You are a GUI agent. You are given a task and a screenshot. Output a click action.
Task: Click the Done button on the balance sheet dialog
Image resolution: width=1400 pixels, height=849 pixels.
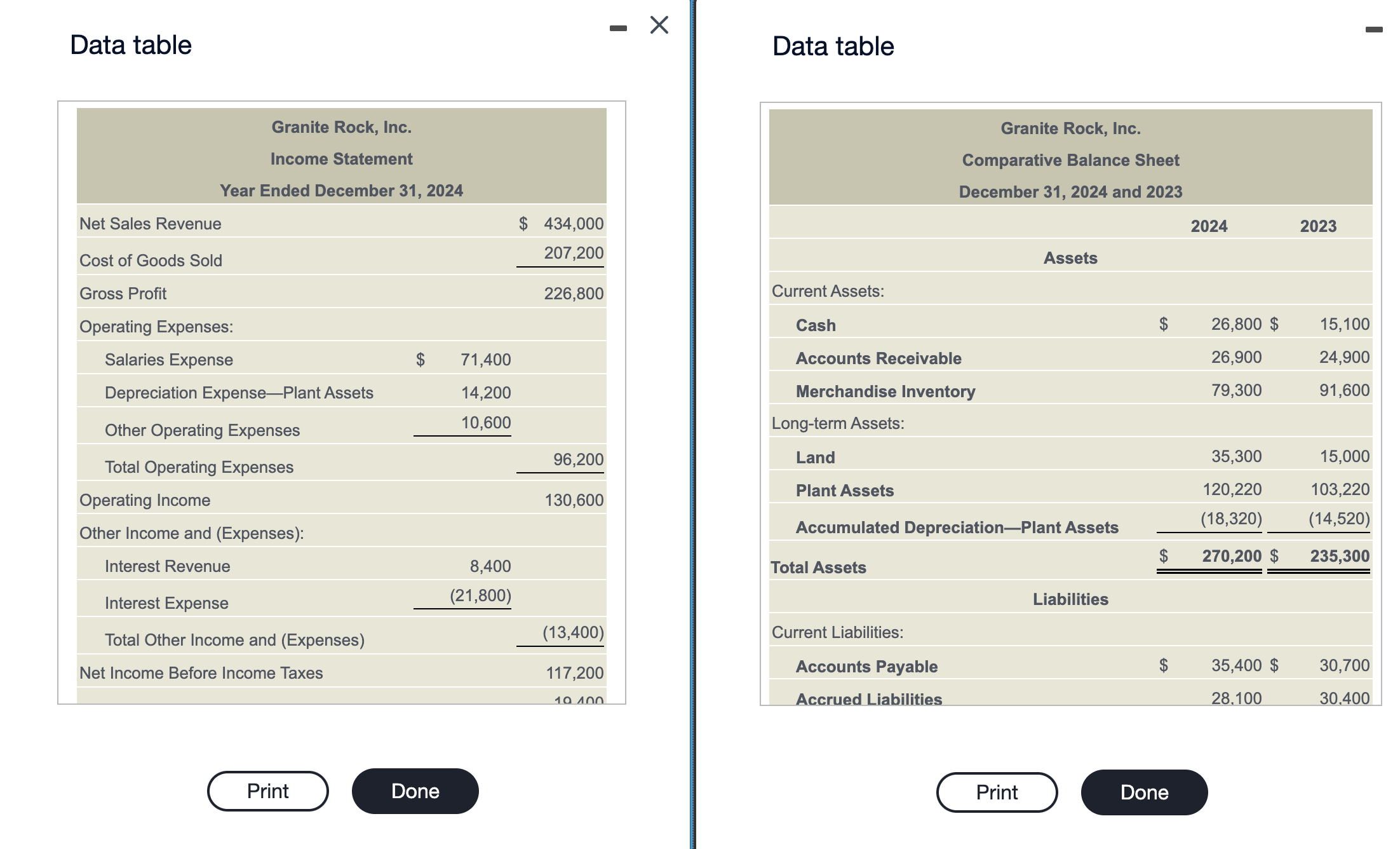(1144, 792)
